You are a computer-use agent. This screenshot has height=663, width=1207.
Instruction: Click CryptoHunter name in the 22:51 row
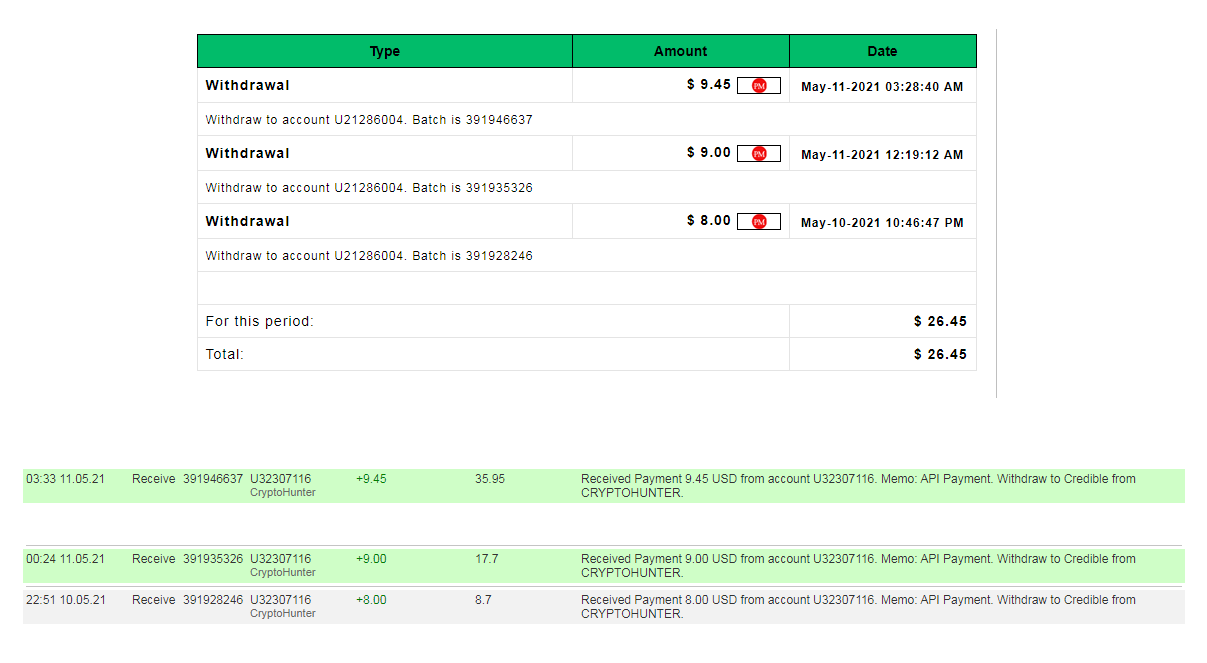pos(283,614)
